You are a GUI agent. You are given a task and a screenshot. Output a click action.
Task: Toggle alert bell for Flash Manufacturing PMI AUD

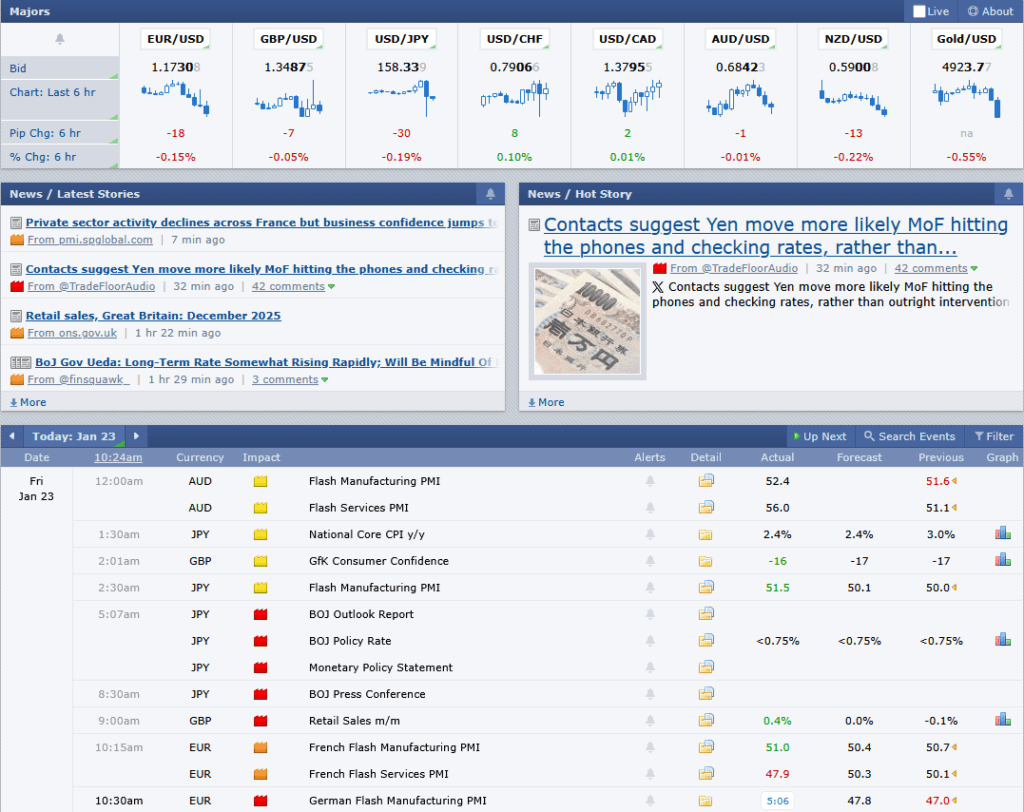[x=650, y=481]
